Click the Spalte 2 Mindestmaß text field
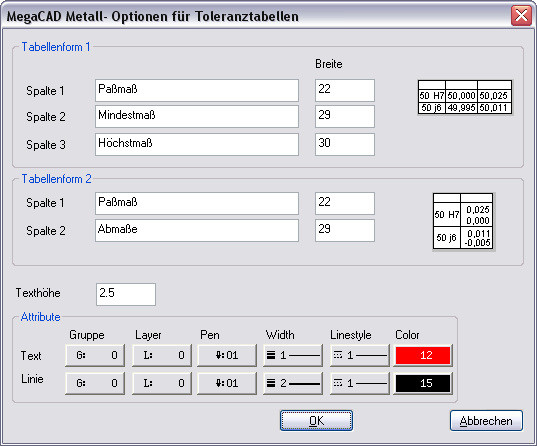The height and width of the screenshot is (446, 537). coord(197,116)
